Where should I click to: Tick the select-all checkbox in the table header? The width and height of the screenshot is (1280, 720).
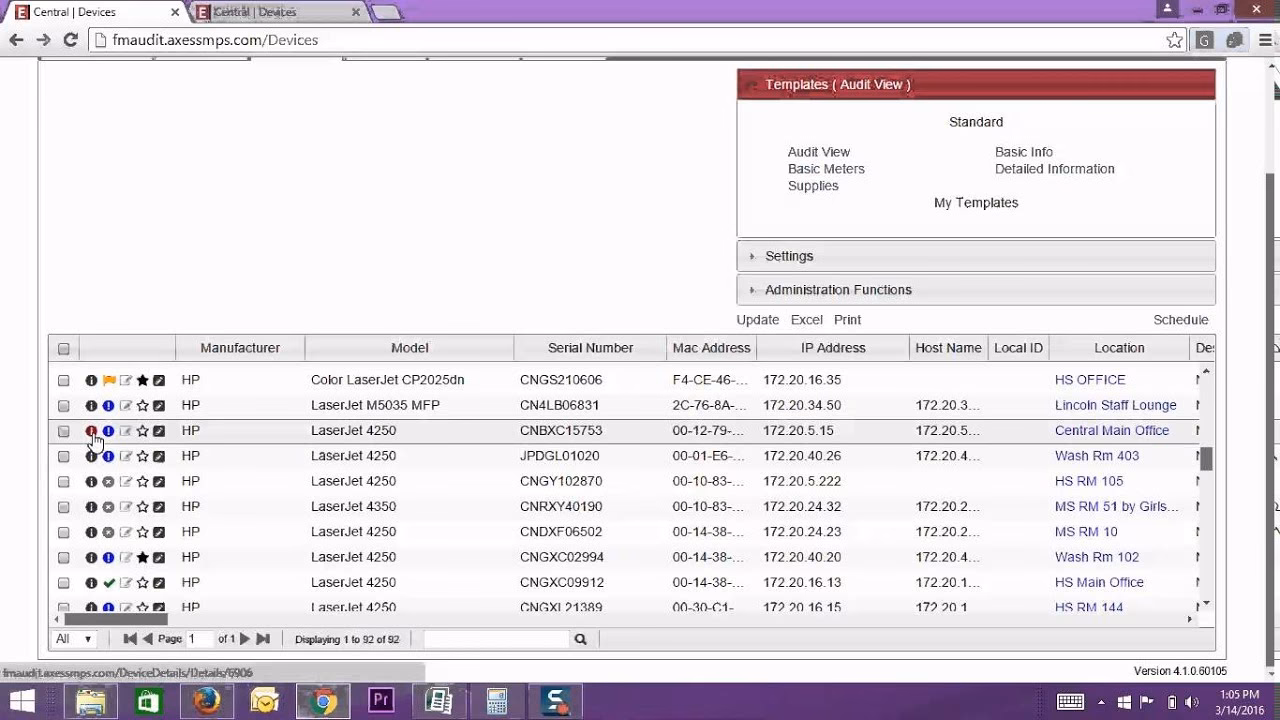click(x=64, y=349)
